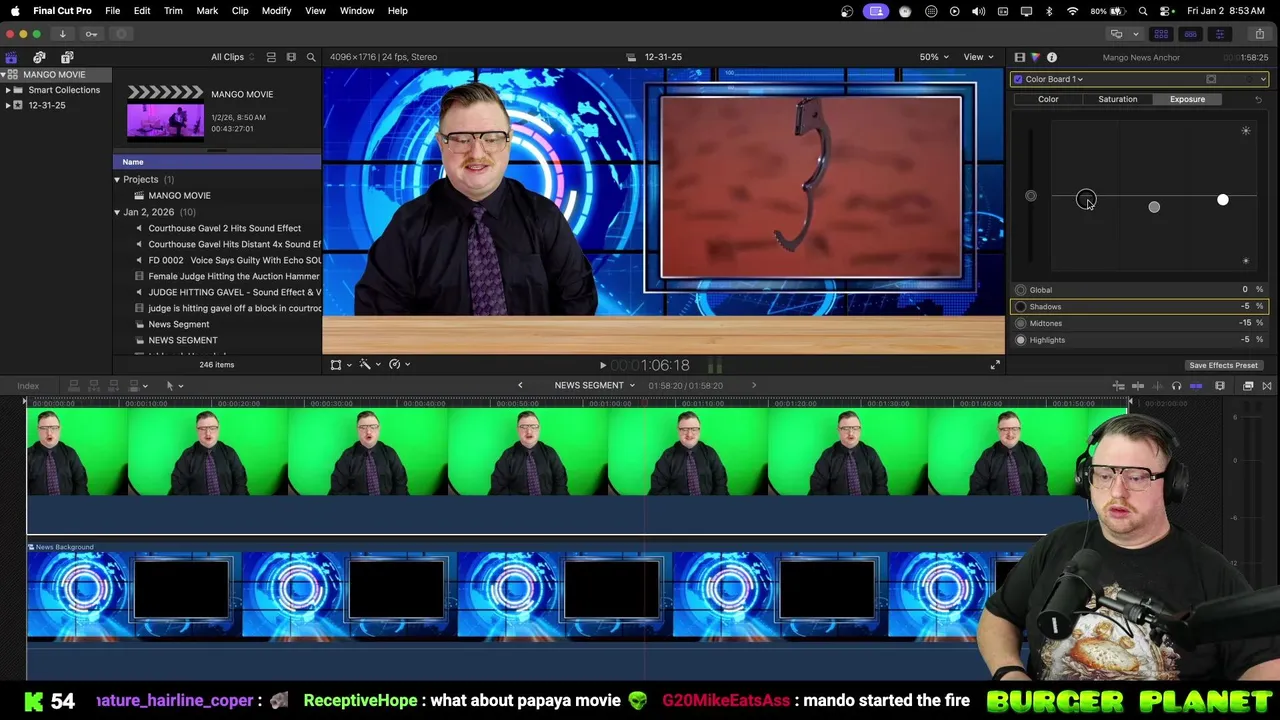Open the retime speed dropdown
1280x720 pixels.
[400, 365]
